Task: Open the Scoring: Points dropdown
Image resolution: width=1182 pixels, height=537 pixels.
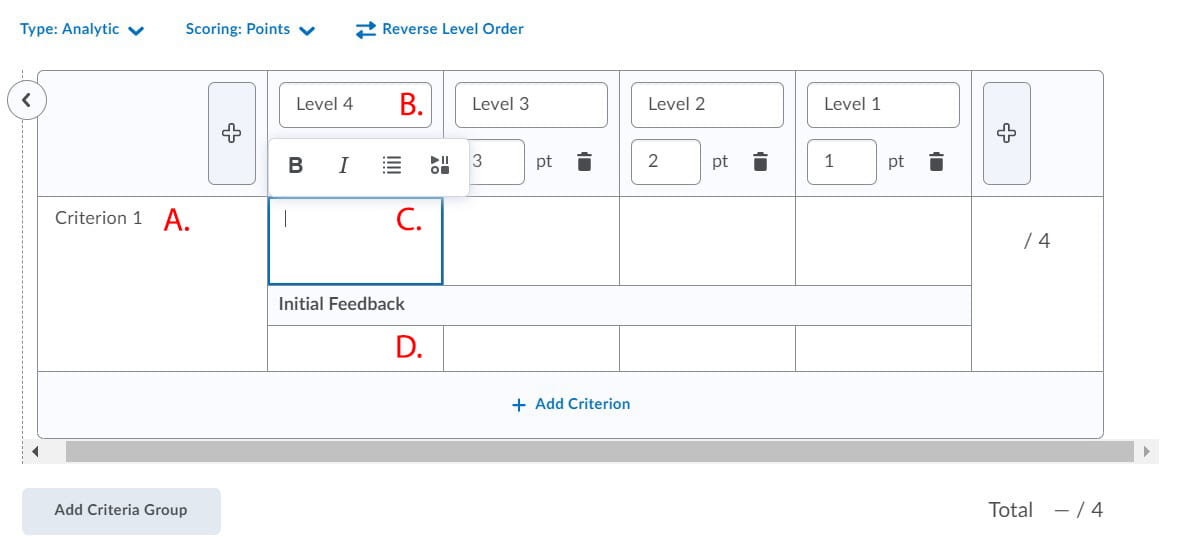Action: click(x=250, y=29)
